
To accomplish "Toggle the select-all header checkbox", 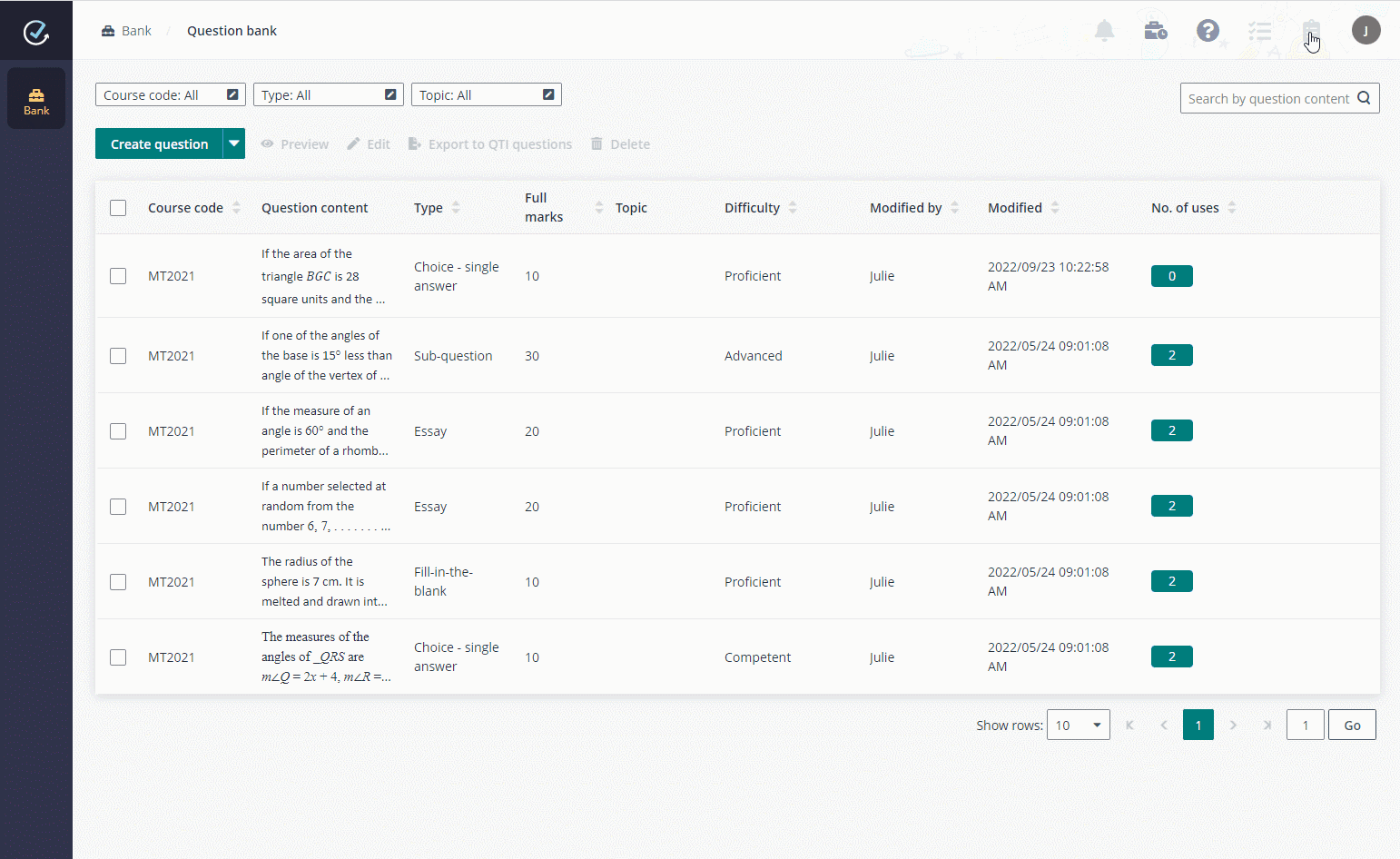I will (118, 208).
